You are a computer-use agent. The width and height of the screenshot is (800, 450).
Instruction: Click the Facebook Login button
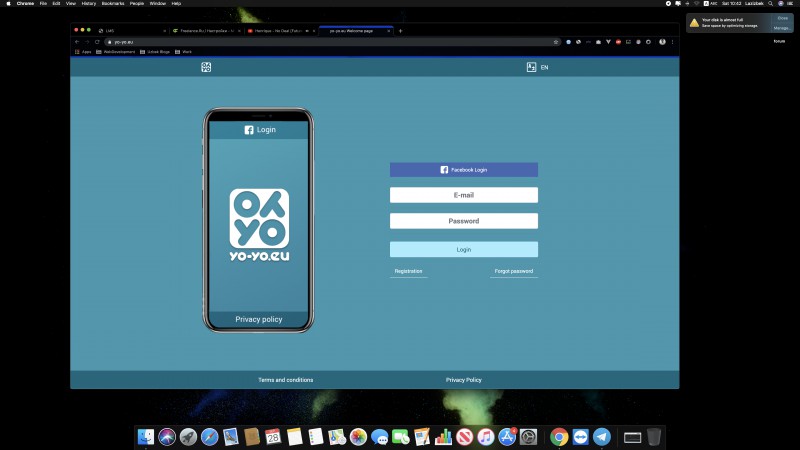coord(464,170)
